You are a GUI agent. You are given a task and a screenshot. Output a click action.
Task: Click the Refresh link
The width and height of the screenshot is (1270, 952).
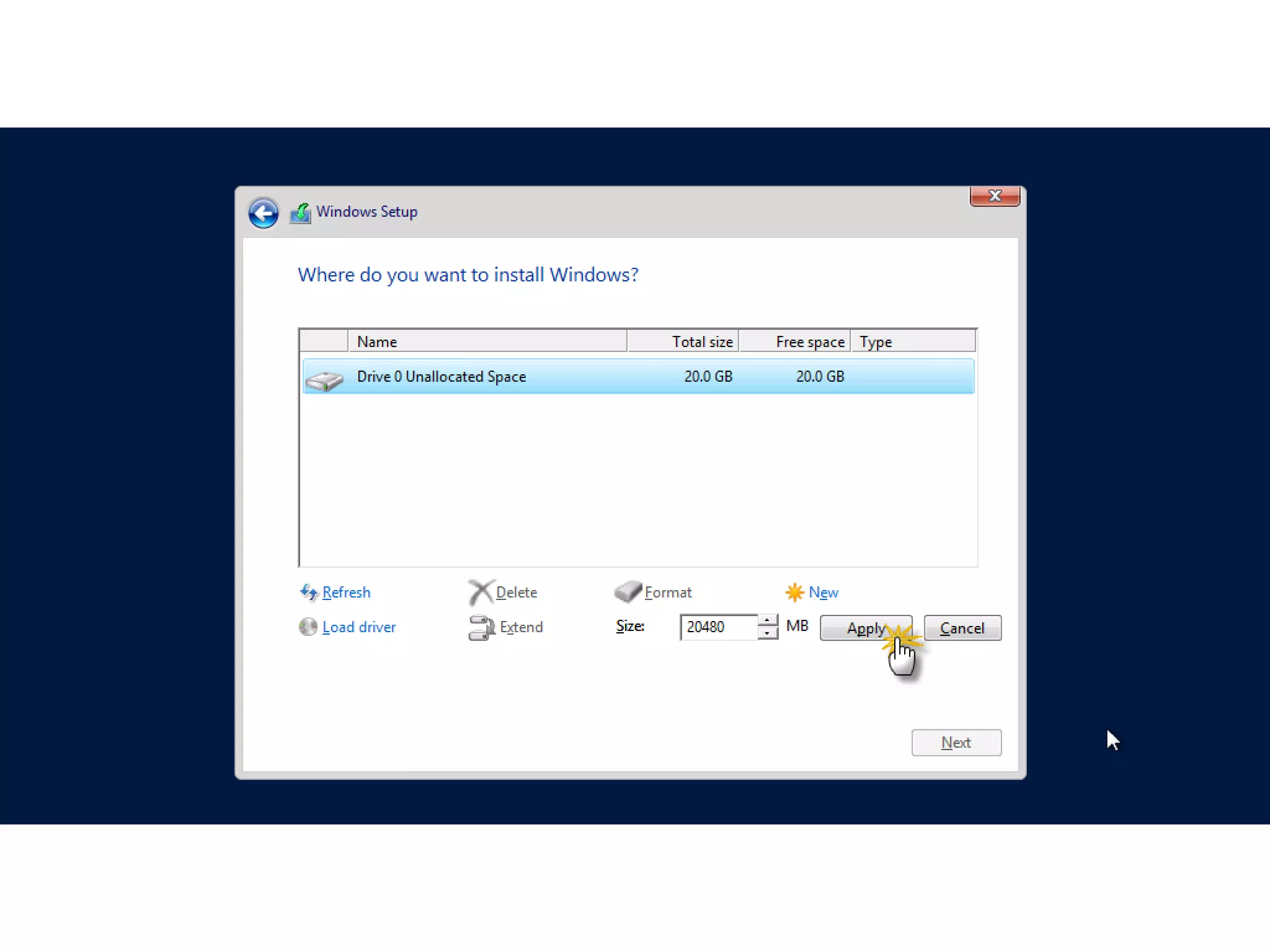pyautogui.click(x=346, y=593)
